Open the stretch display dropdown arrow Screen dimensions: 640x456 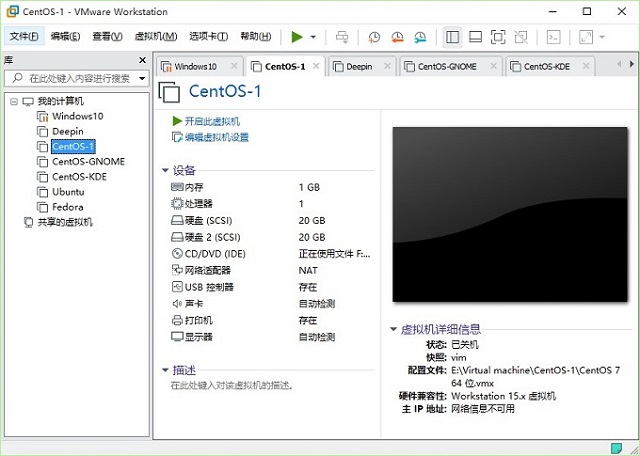click(602, 37)
